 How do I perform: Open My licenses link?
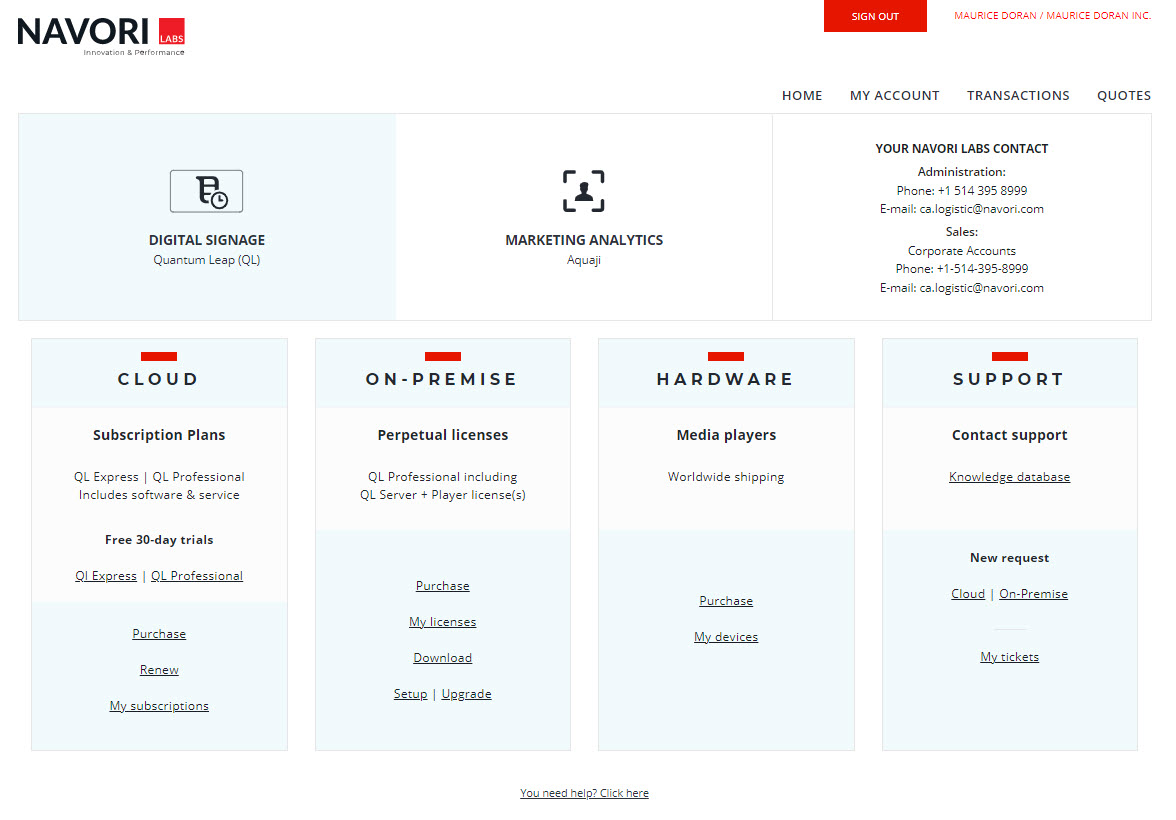442,621
